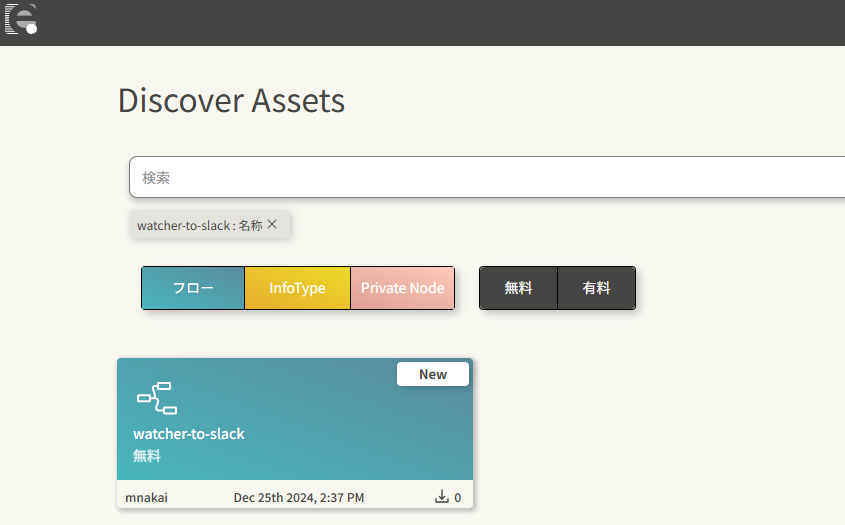Click the enebular logo in header
Screen dimensions: 845x525
pyautogui.click(x=21, y=19)
